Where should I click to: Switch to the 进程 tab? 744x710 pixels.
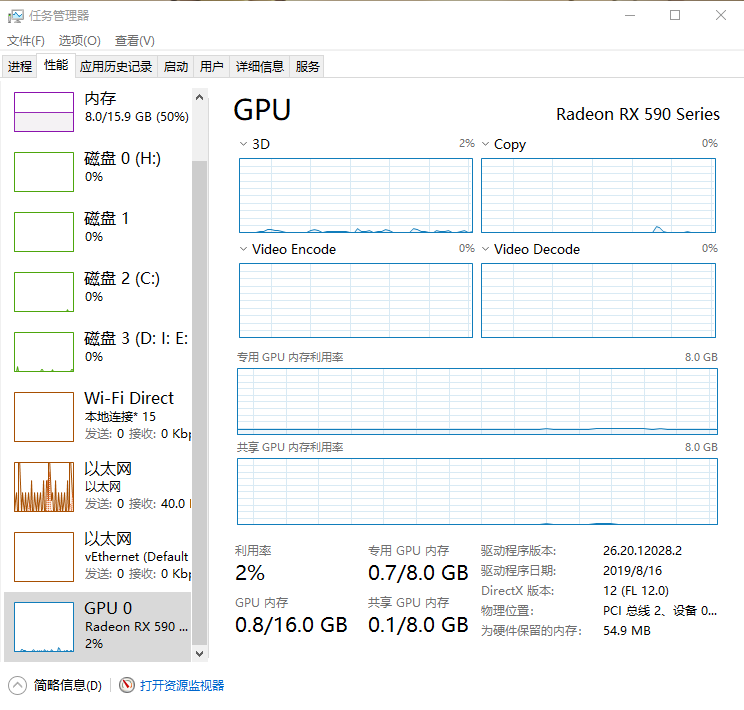[20, 66]
